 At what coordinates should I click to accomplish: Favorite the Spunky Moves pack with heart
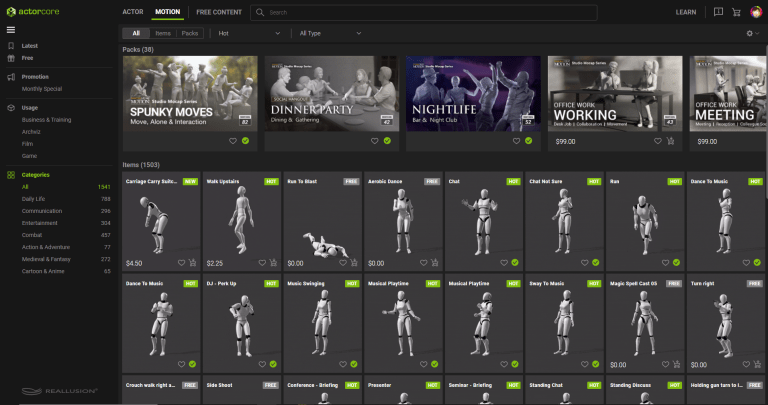pyautogui.click(x=233, y=141)
